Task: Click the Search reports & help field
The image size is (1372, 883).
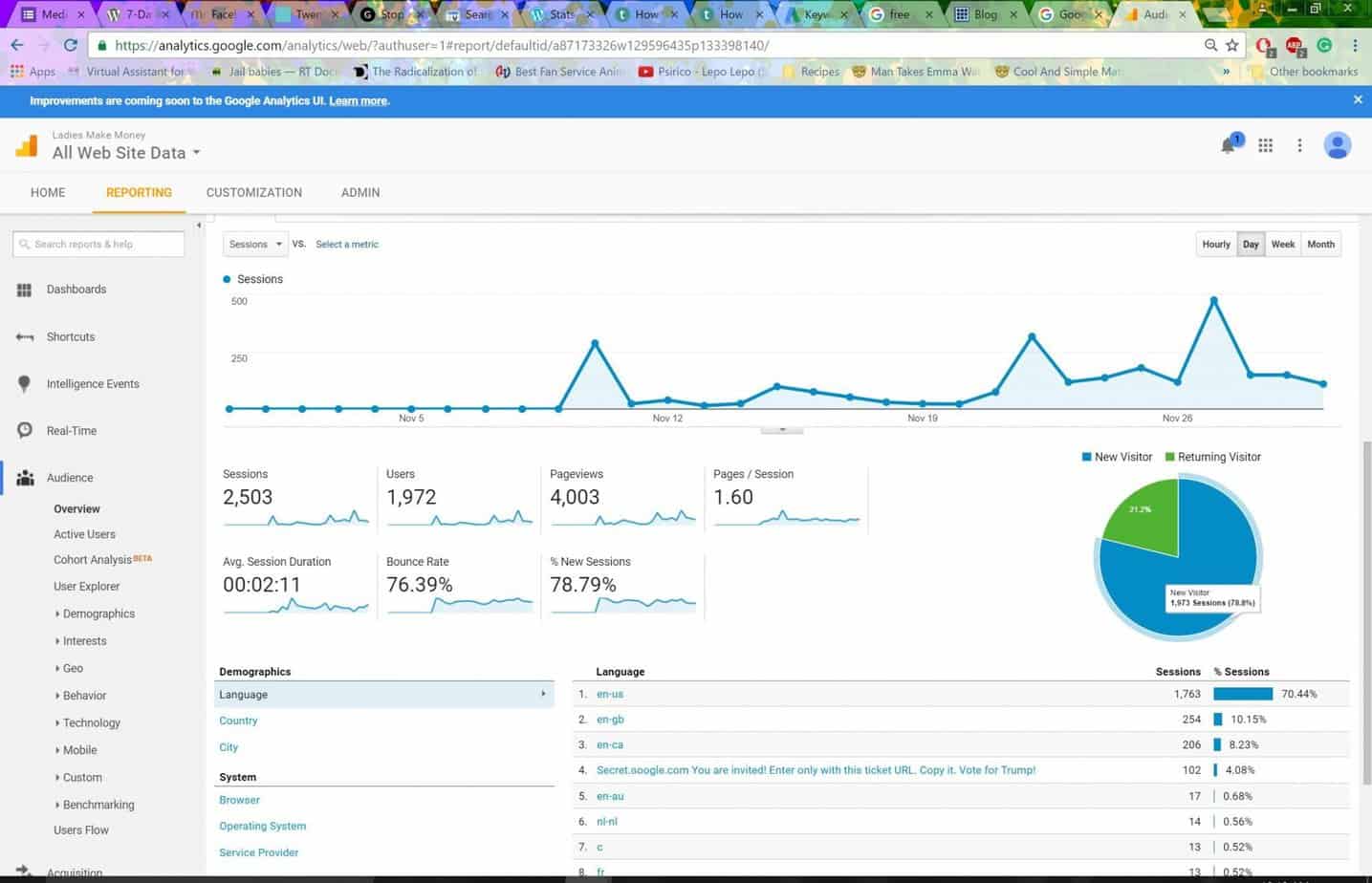Action: tap(98, 244)
